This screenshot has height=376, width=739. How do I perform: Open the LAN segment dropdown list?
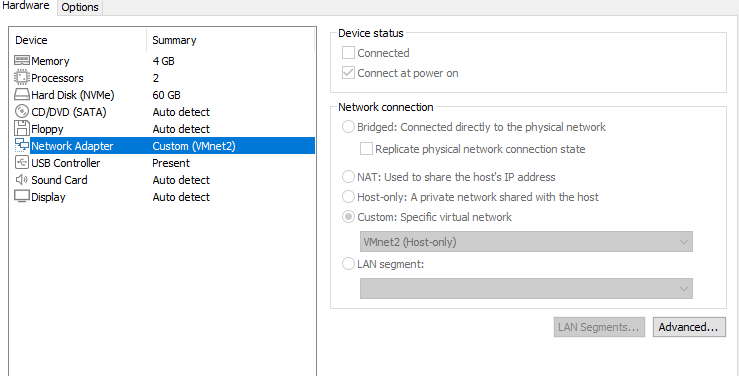point(526,288)
